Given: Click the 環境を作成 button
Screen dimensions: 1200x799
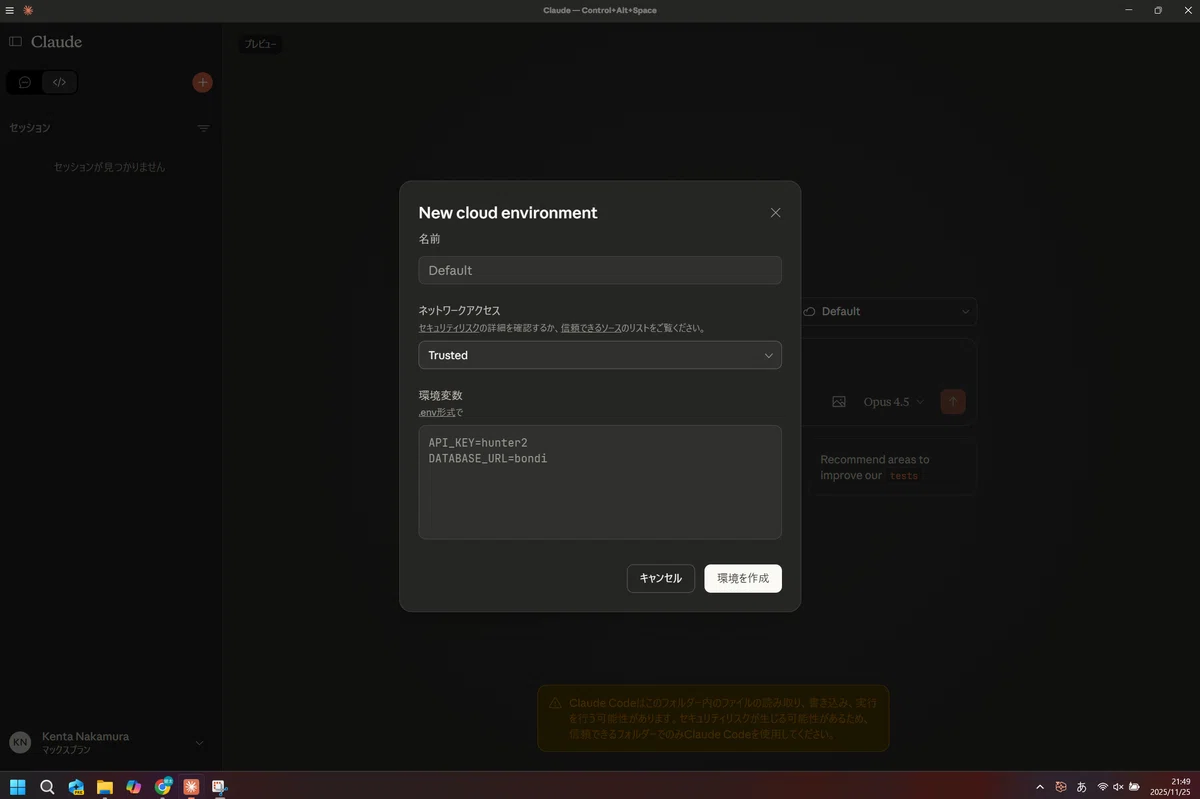Looking at the screenshot, I should [x=743, y=578].
